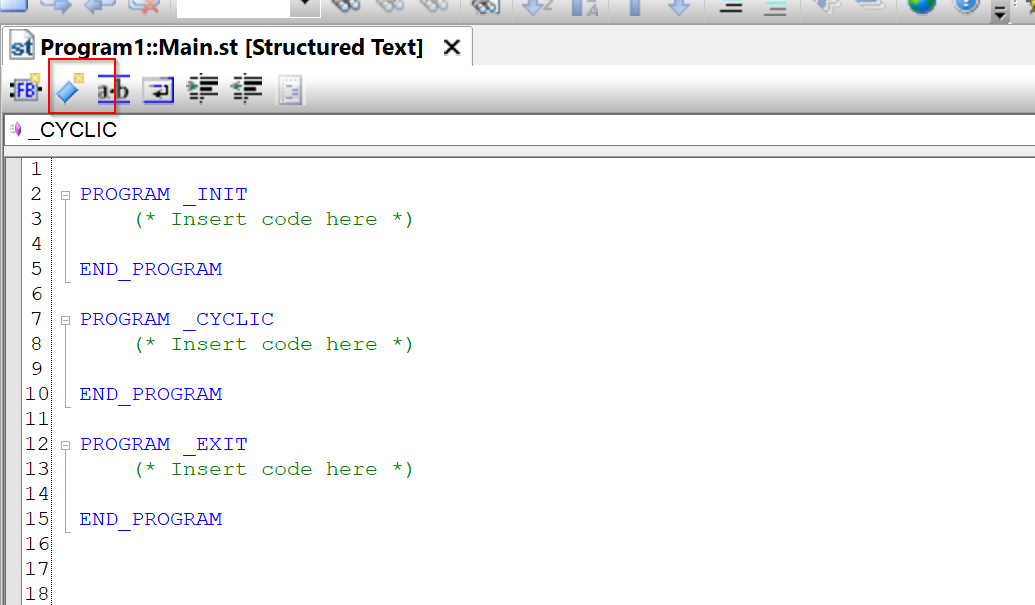1035x605 pixels.
Task: Decrease indent of selected lines icon
Action: pos(247,89)
